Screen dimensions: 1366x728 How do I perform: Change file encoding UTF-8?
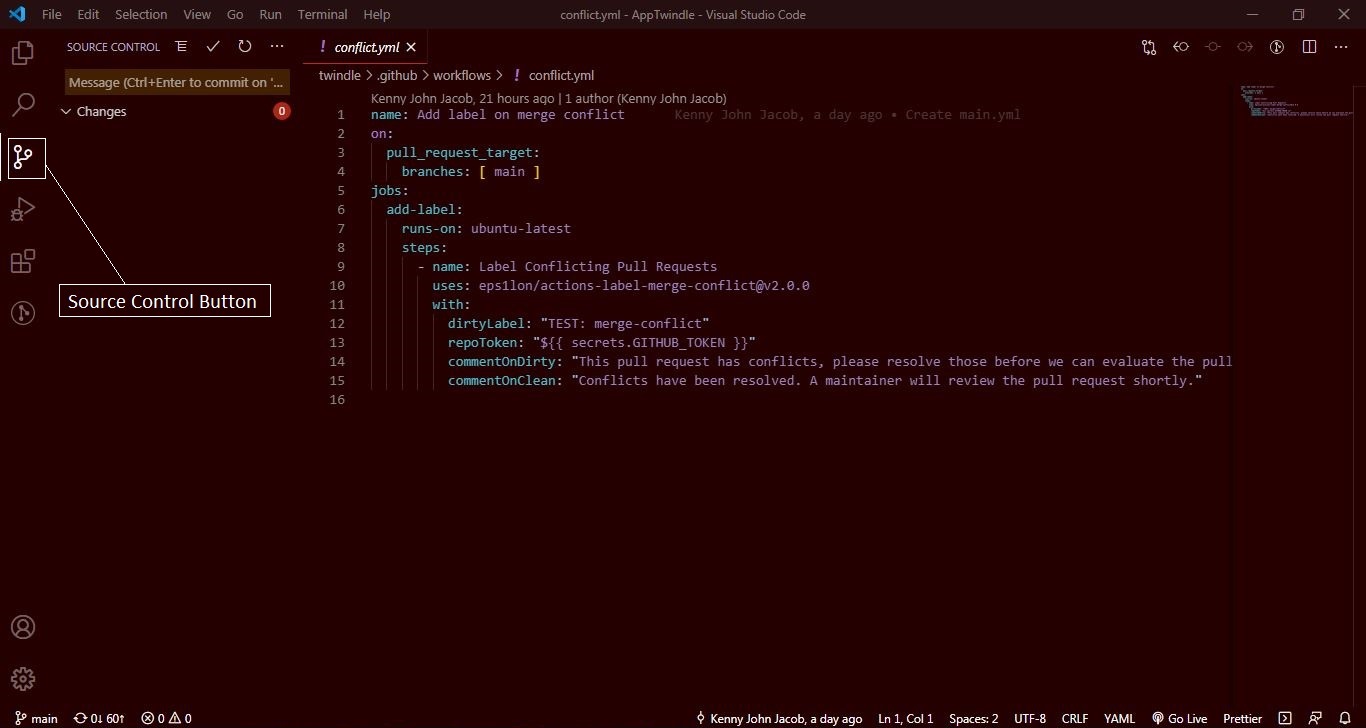click(1030, 718)
